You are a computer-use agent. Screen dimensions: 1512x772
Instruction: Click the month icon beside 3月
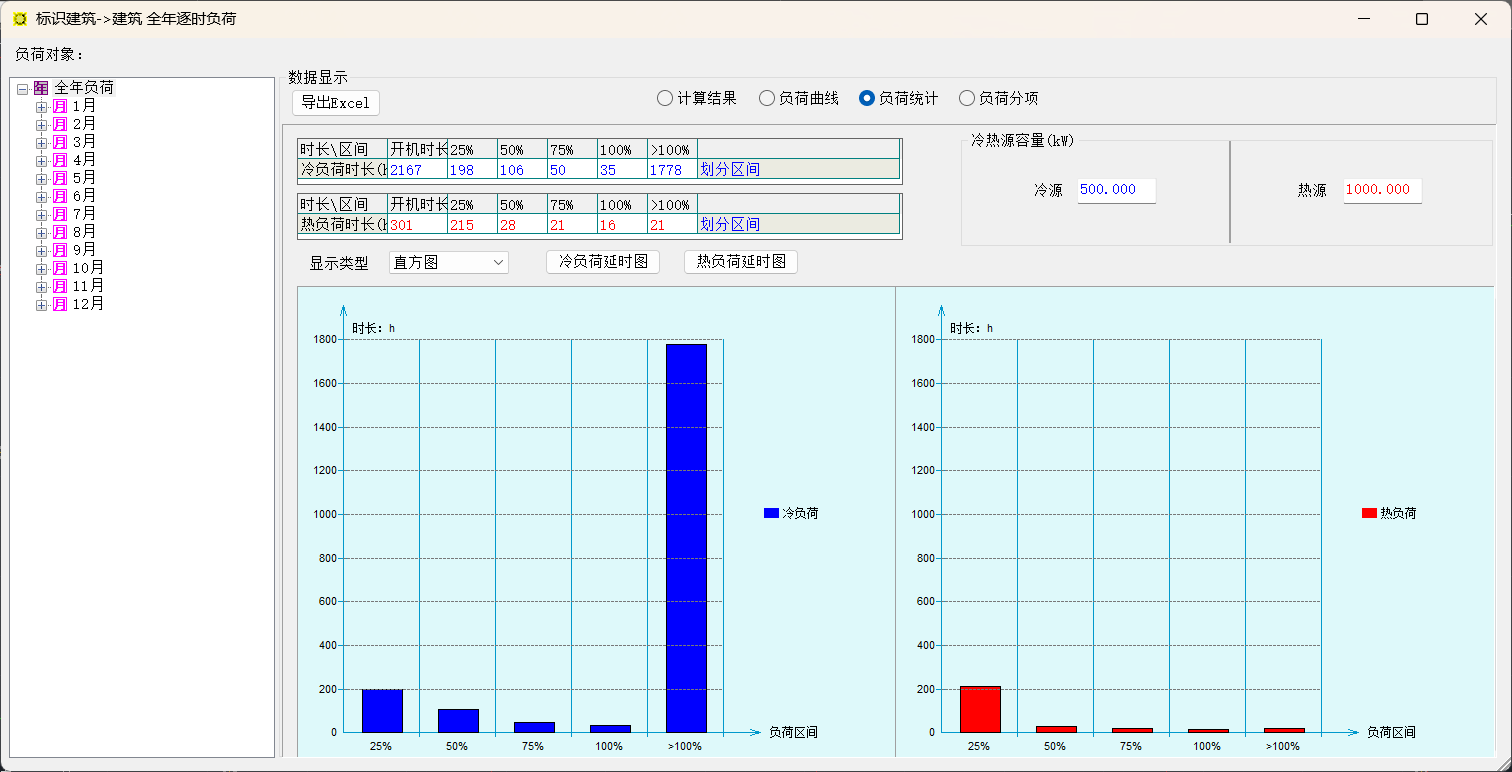[x=60, y=142]
